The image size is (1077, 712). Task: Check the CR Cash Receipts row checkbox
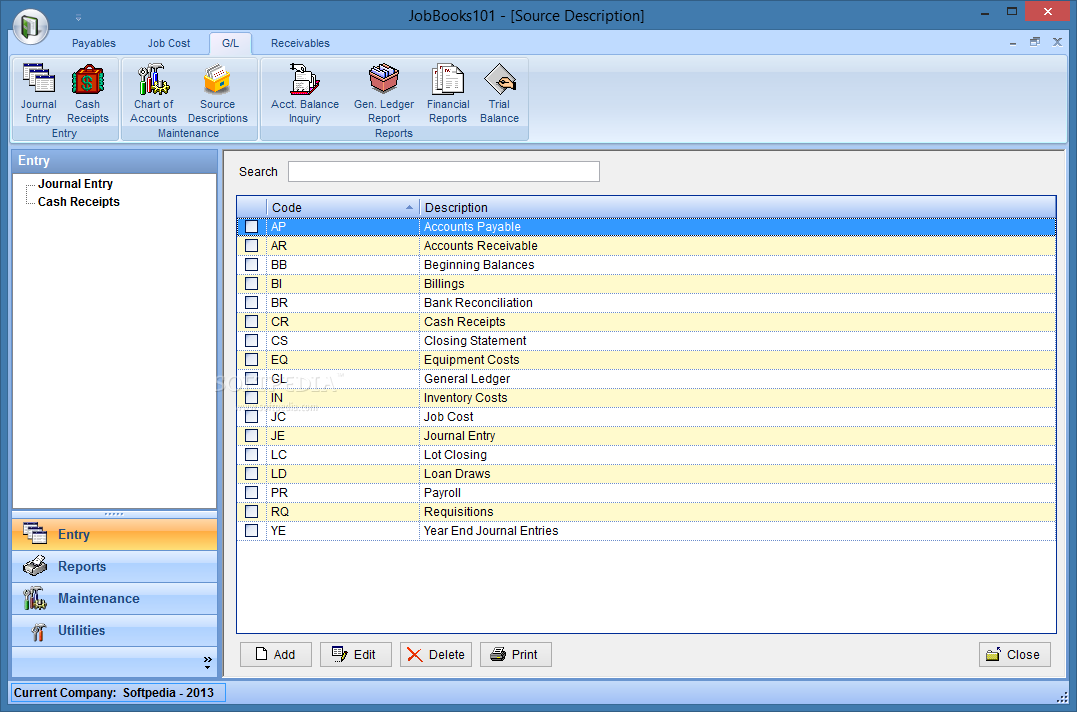tap(251, 321)
